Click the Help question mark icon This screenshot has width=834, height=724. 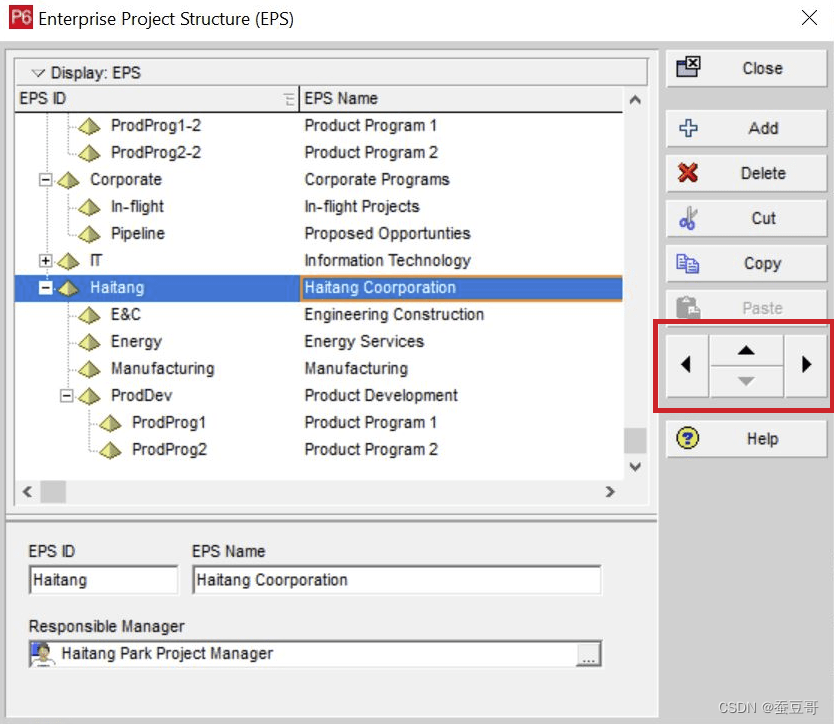(687, 438)
